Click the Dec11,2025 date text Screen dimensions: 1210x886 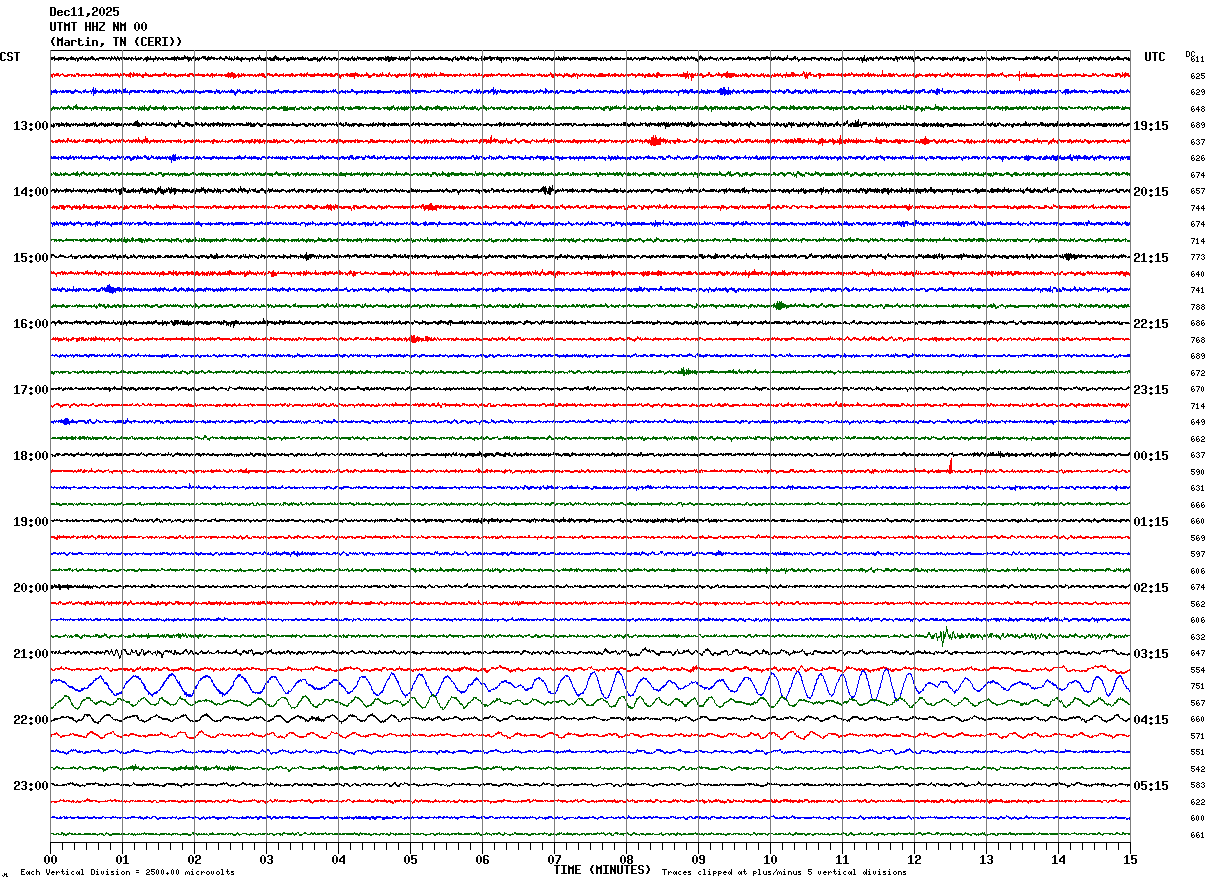click(x=84, y=12)
